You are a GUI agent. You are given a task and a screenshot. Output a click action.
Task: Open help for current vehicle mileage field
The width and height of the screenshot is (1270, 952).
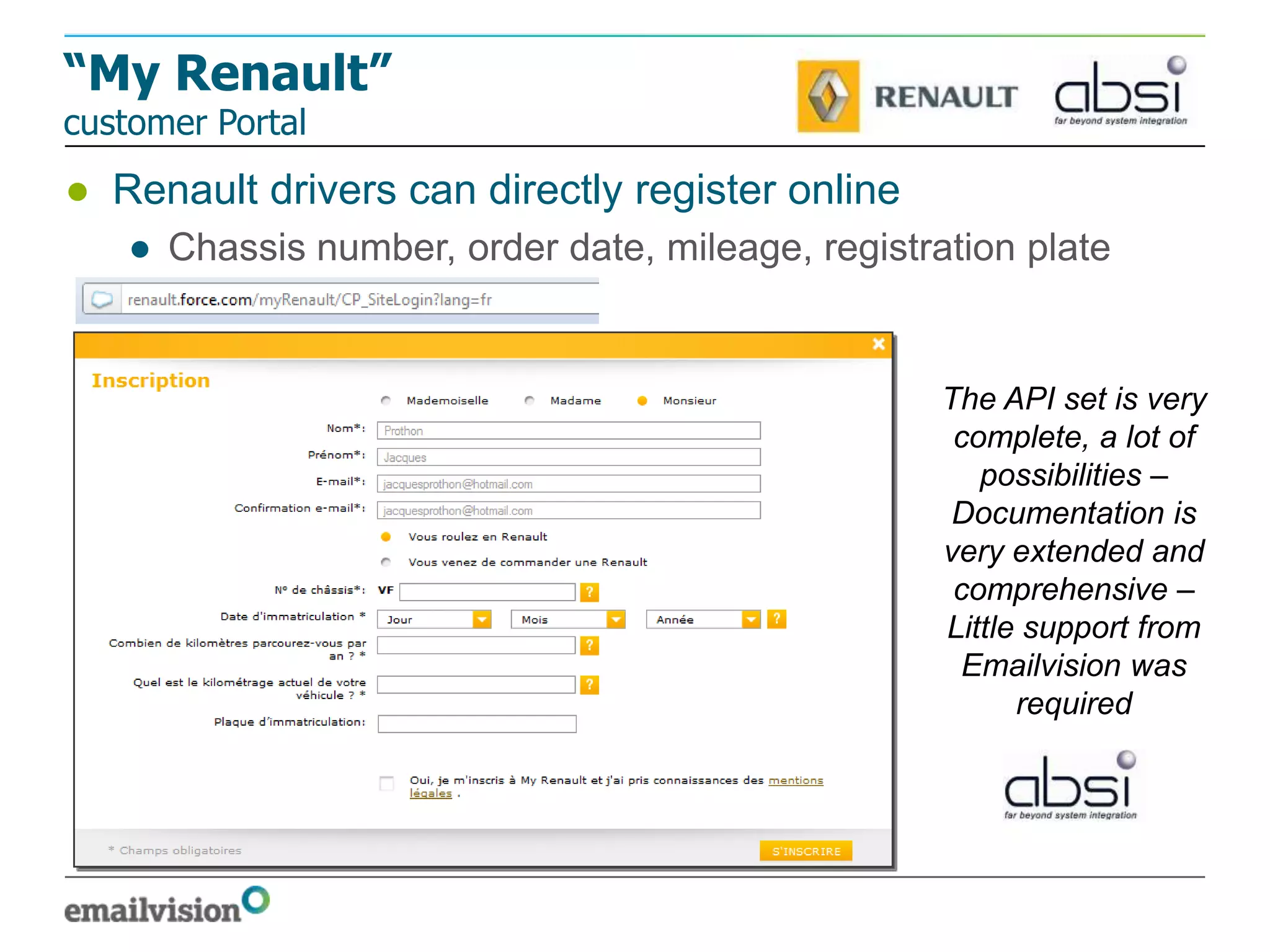589,685
